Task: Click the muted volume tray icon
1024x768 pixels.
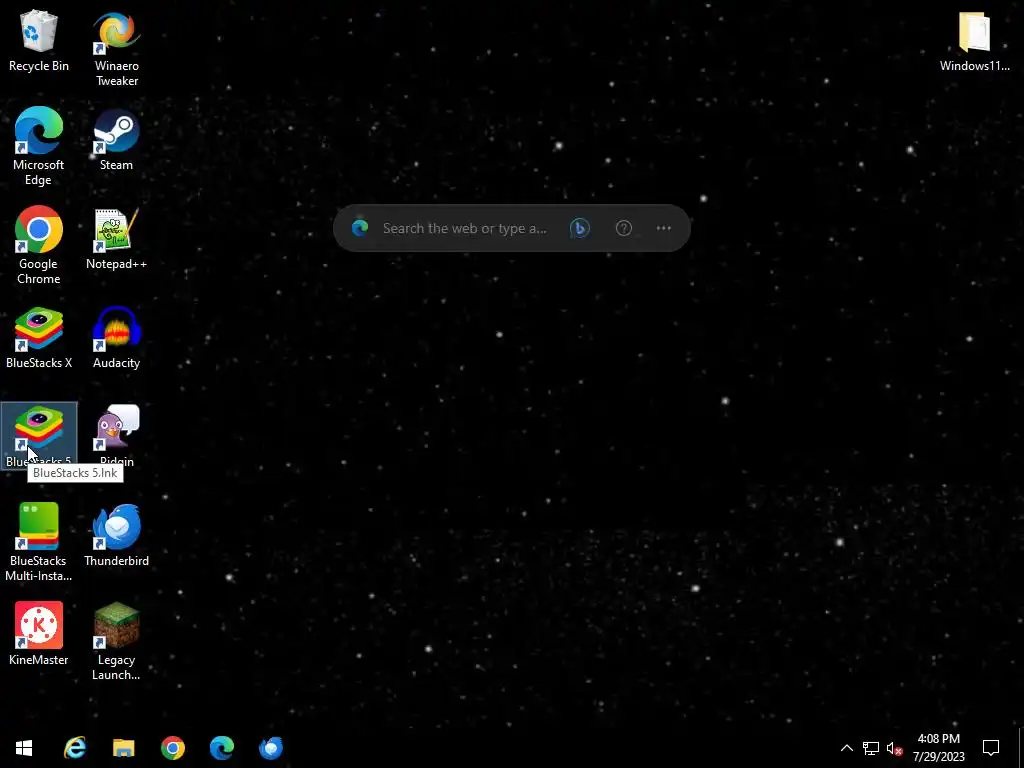Action: click(x=894, y=748)
